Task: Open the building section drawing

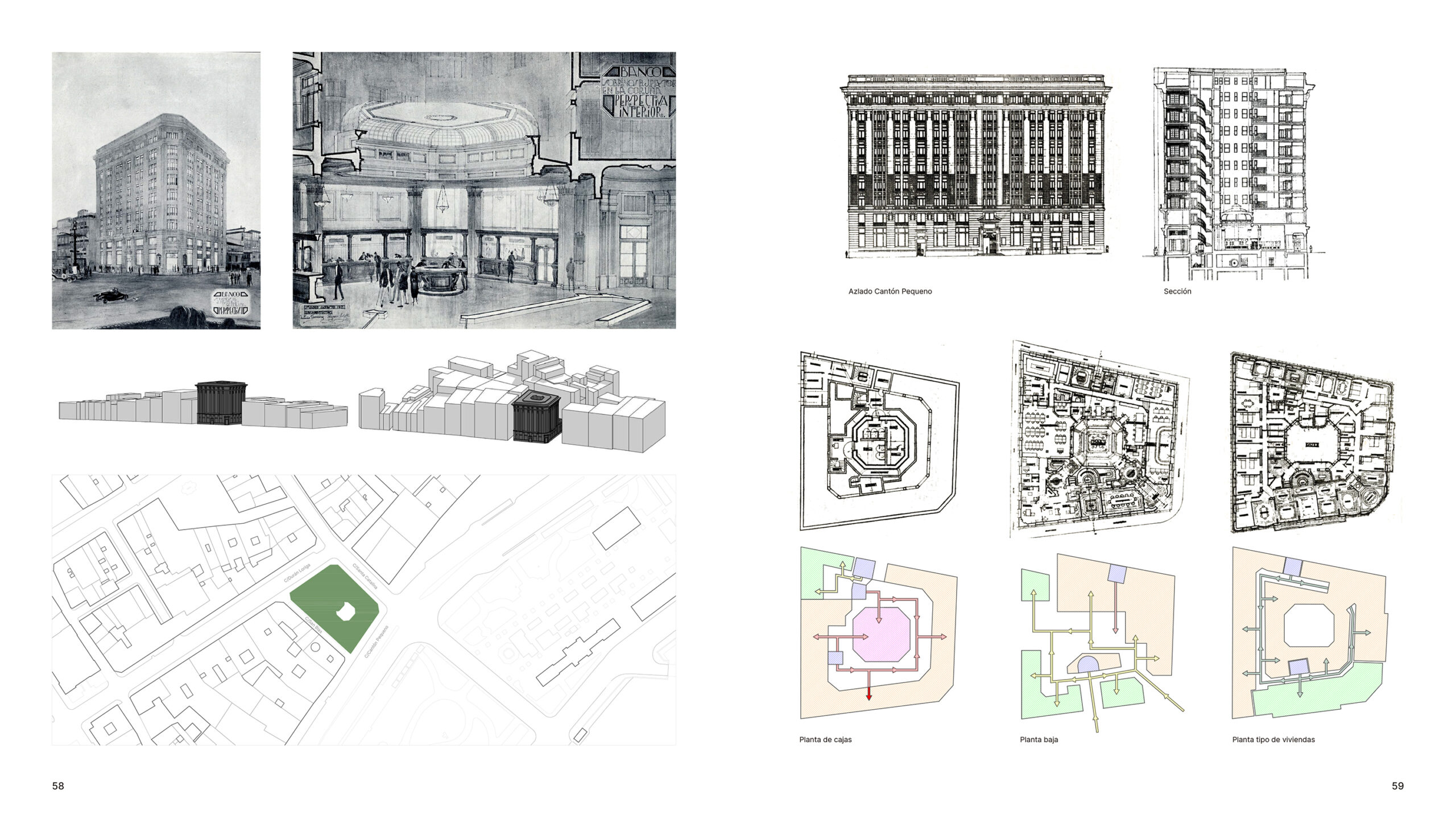Action: pos(1233,174)
